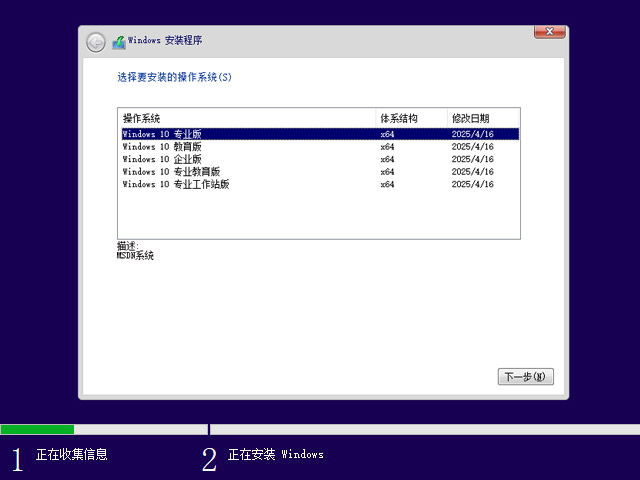Screen dimensions: 640x480
Task: Click the x64 cell for 教育版
Action: [x=387, y=147]
